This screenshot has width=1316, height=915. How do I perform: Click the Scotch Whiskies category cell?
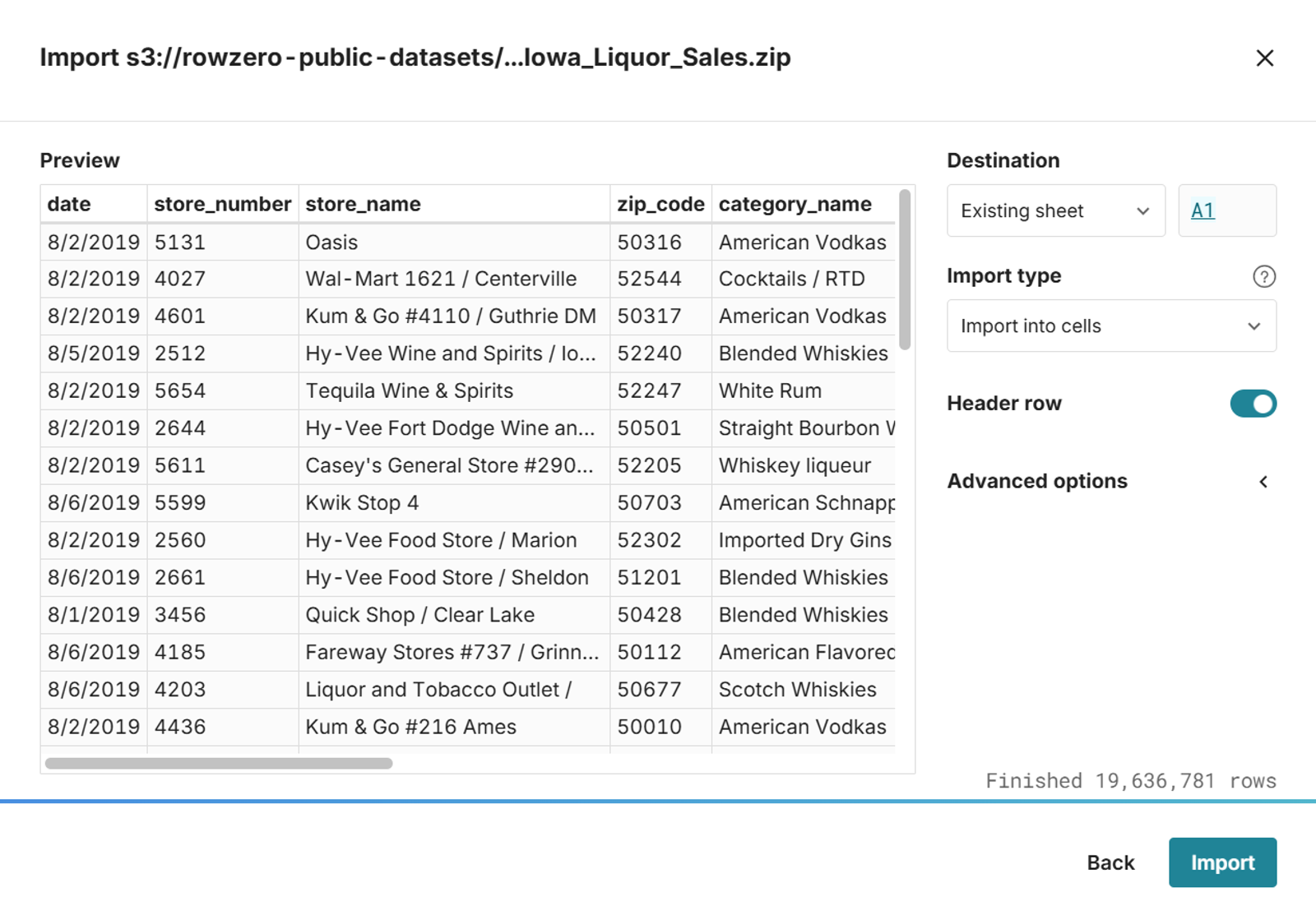coord(804,689)
